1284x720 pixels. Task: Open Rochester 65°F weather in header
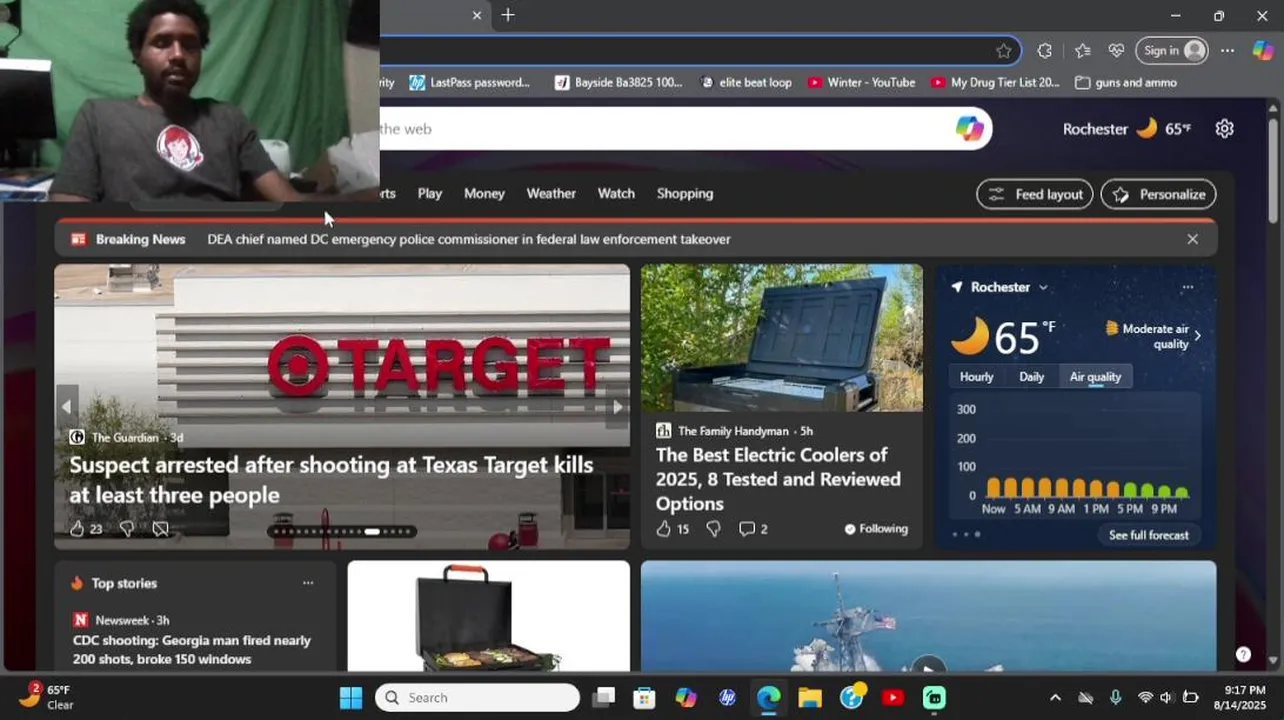1127,129
